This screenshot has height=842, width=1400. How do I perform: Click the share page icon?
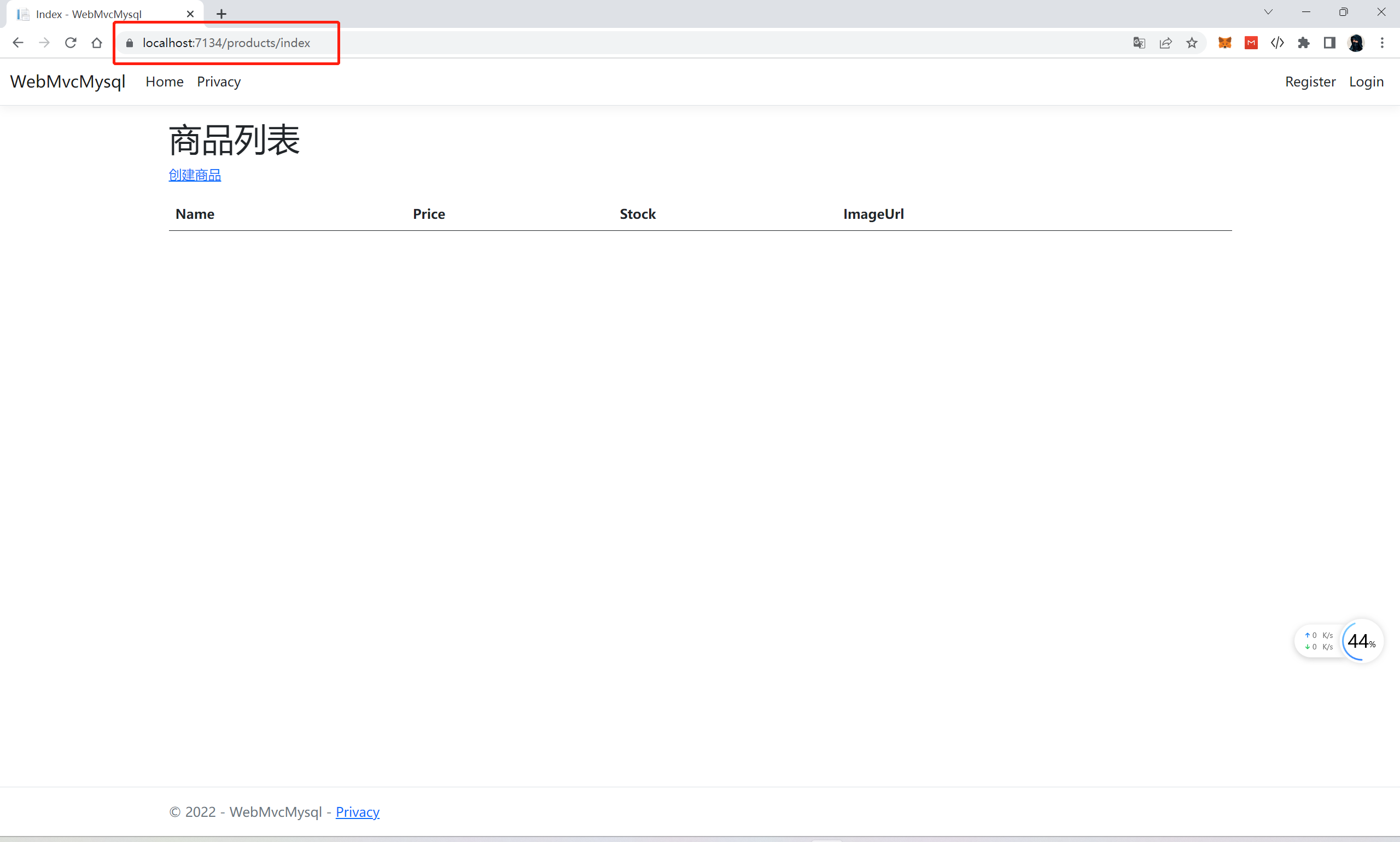pyautogui.click(x=1166, y=43)
